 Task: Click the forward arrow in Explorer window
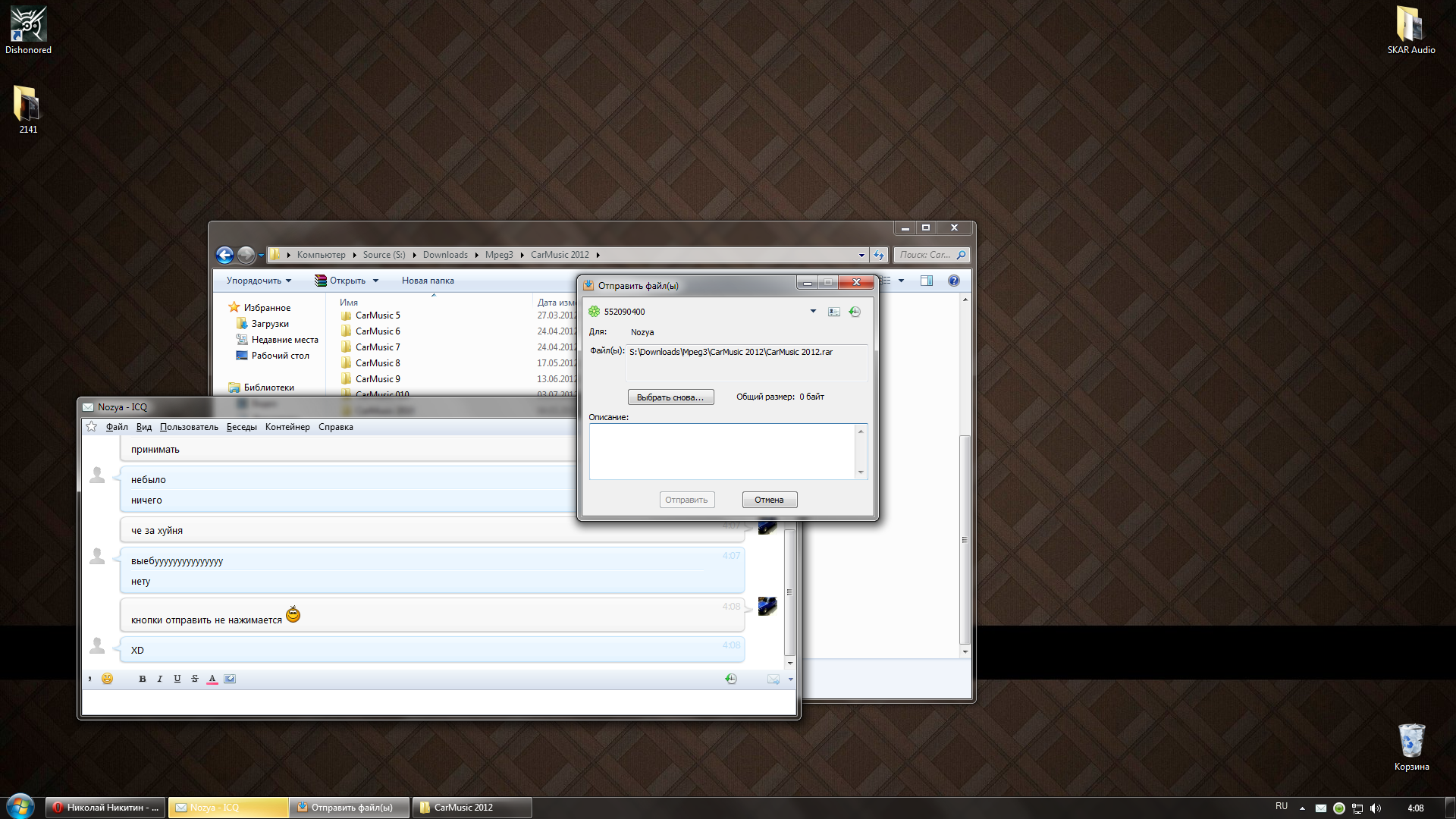coord(246,255)
